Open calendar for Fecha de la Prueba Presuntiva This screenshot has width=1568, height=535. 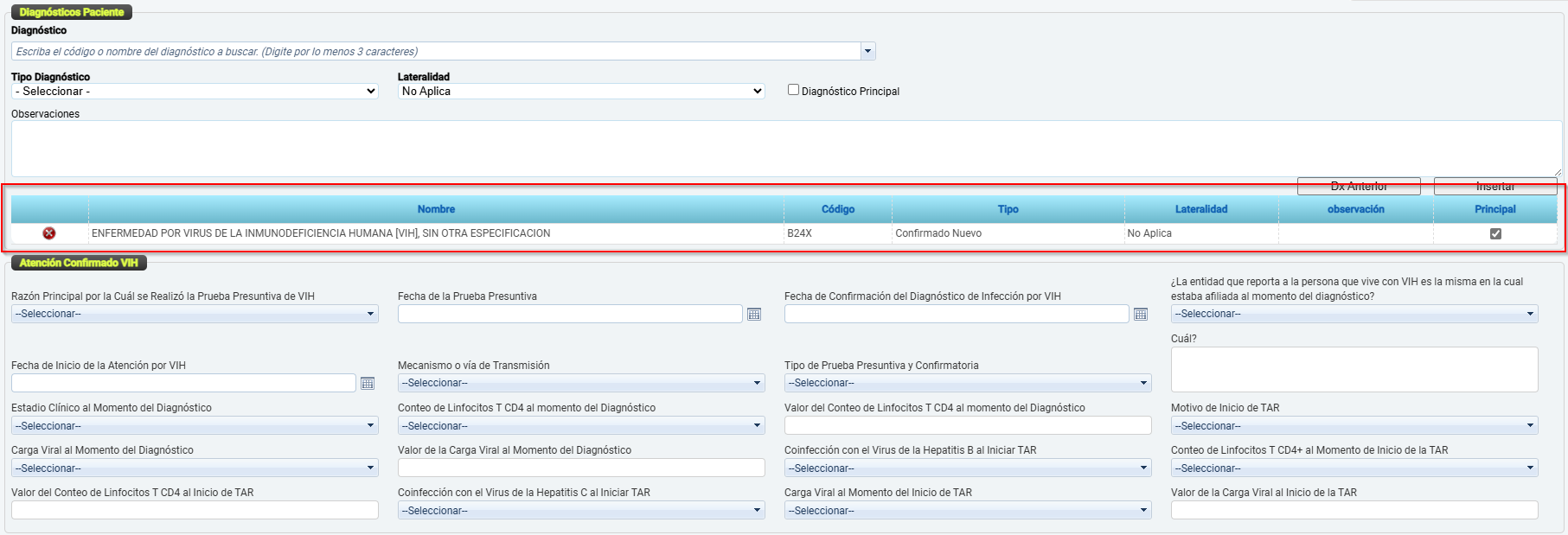754,314
